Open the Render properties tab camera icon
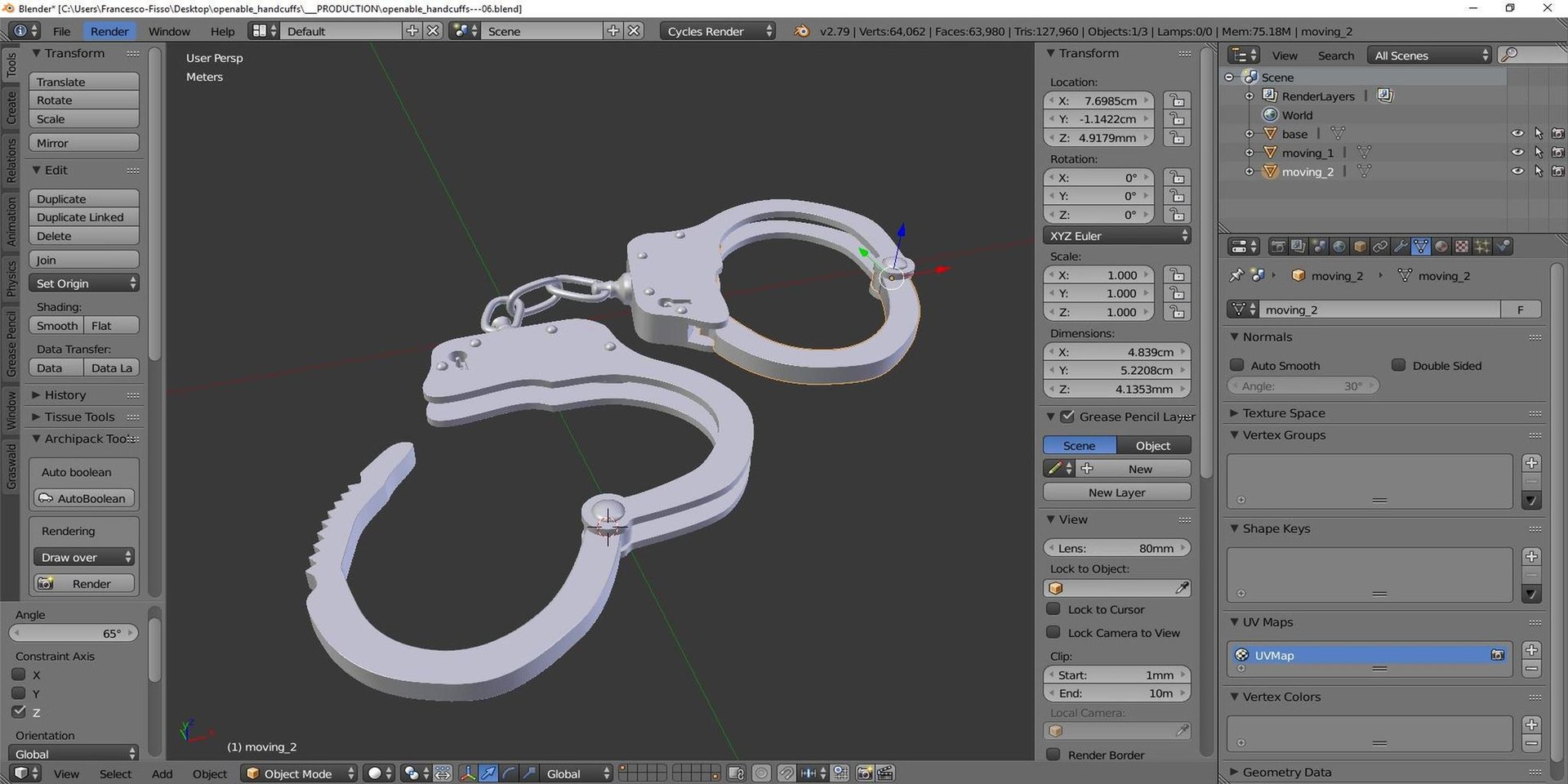Viewport: 1568px width, 784px height. coord(1278,246)
